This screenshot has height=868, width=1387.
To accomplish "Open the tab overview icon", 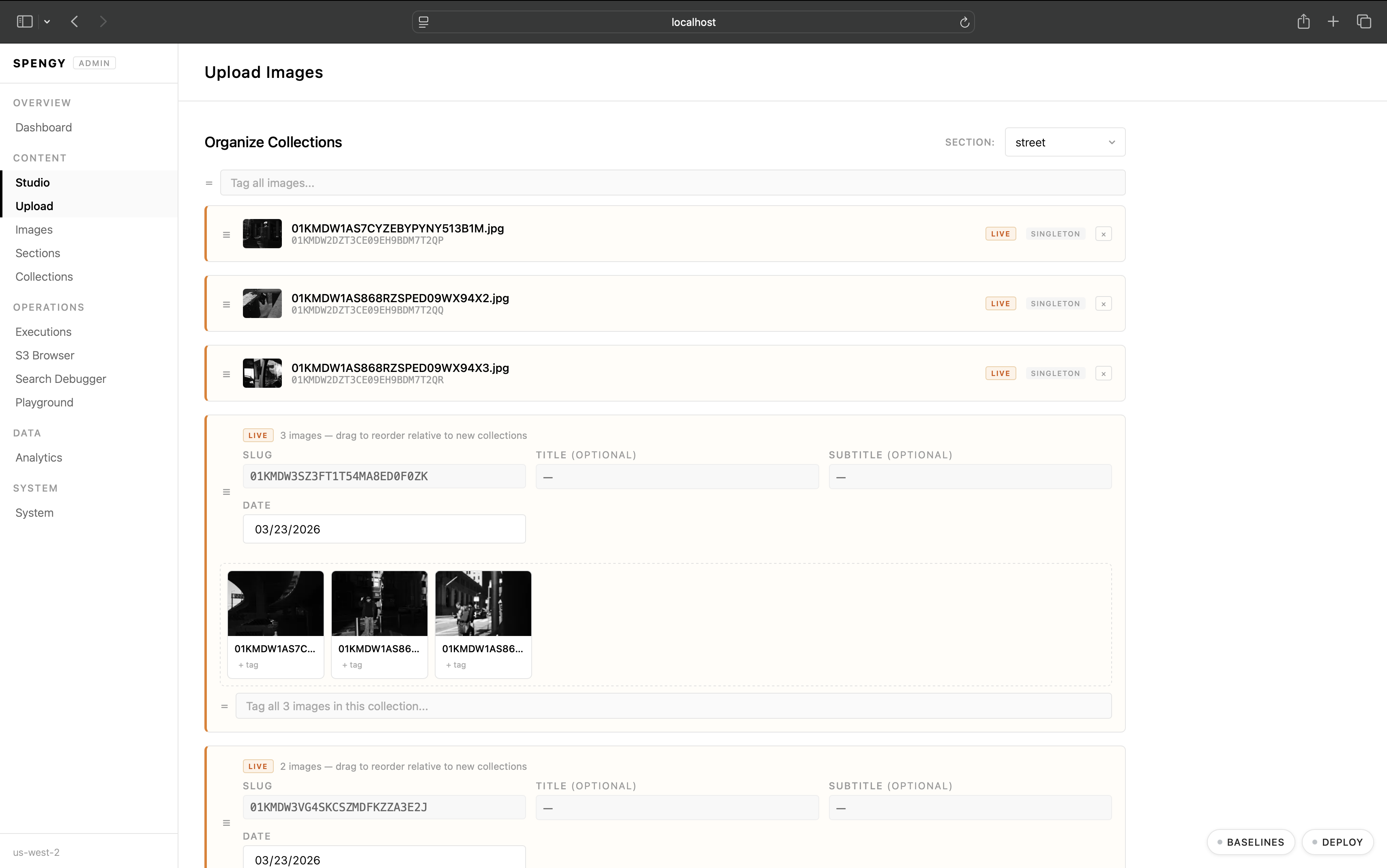I will [x=1364, y=21].
